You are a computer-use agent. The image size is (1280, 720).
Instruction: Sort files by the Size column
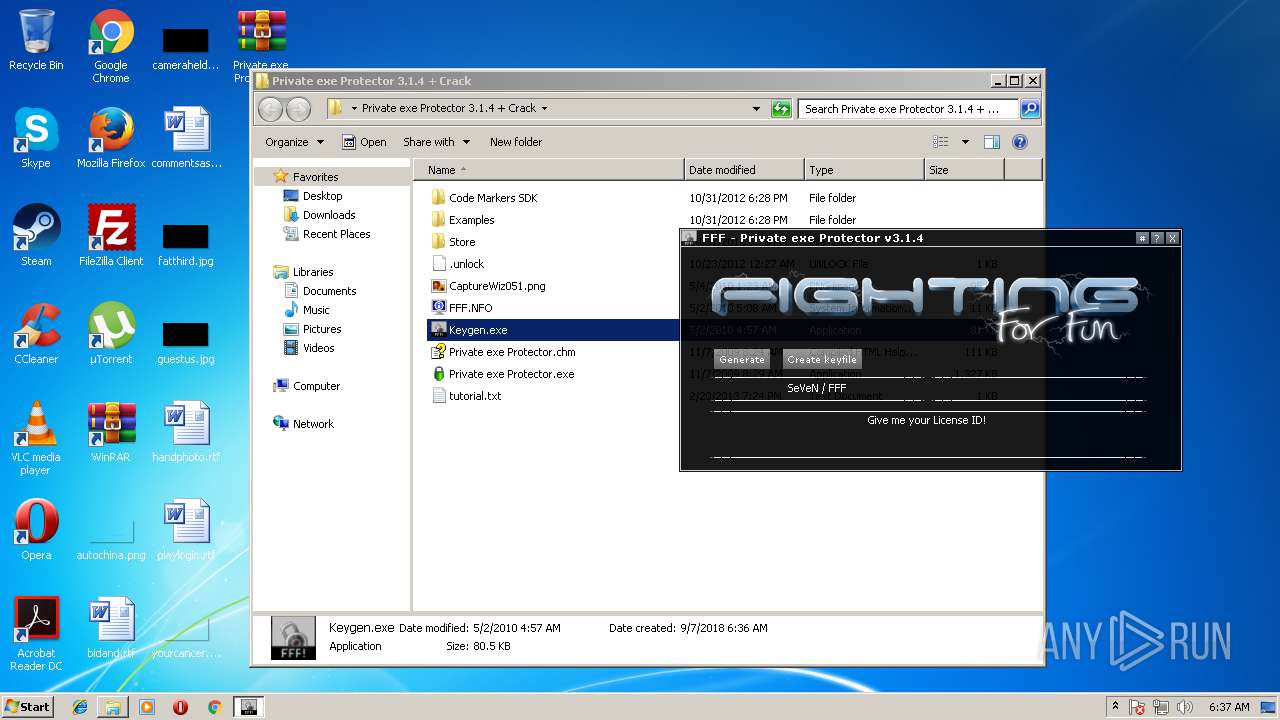coord(964,170)
